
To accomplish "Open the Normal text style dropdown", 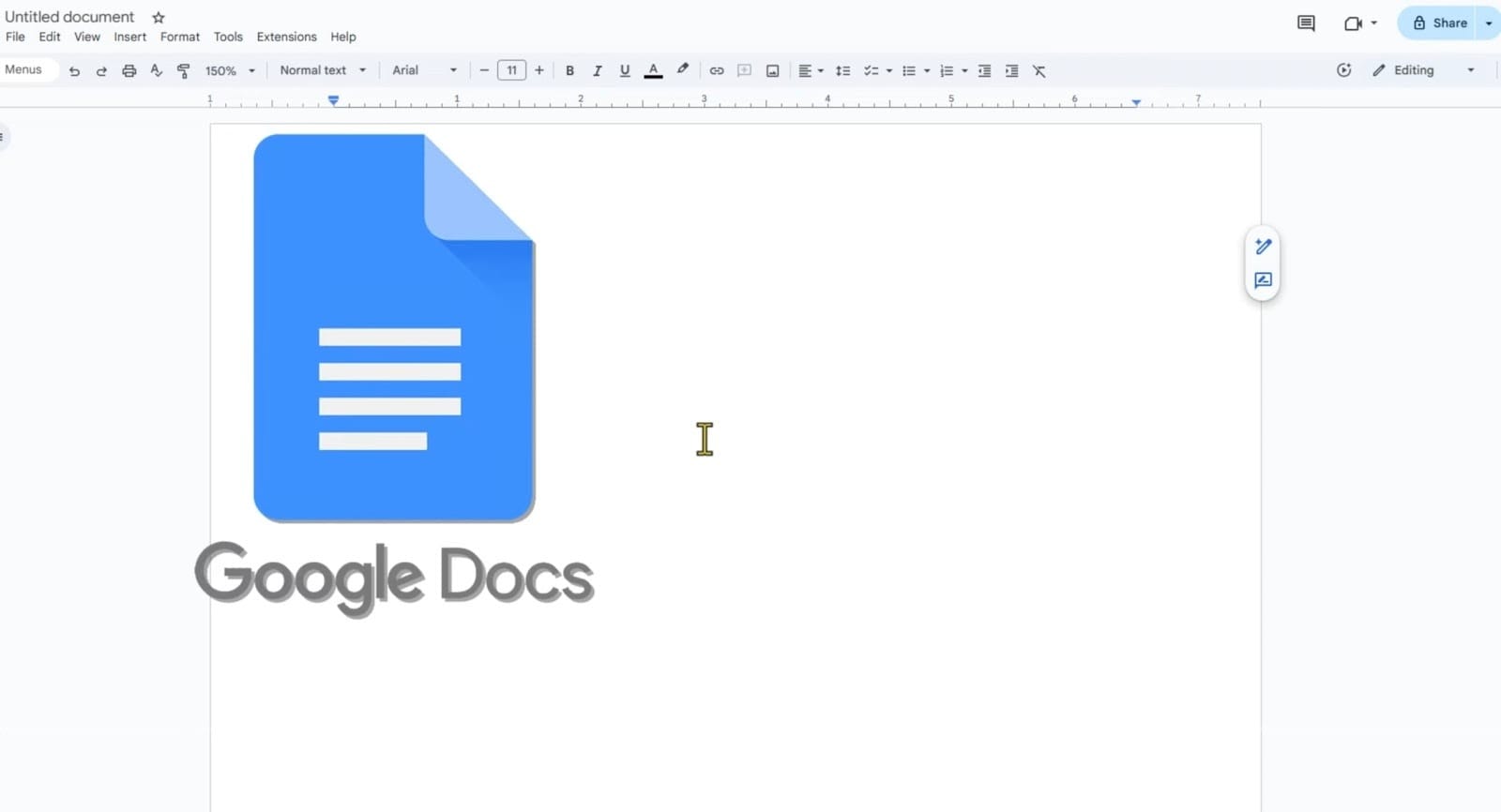I will click(x=323, y=70).
